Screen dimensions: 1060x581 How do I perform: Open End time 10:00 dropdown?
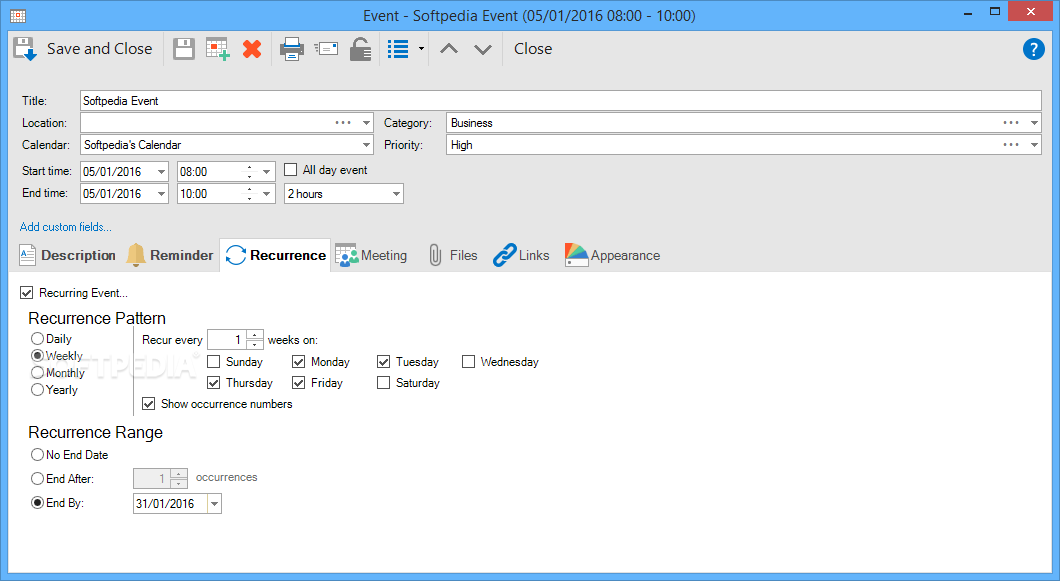(267, 194)
